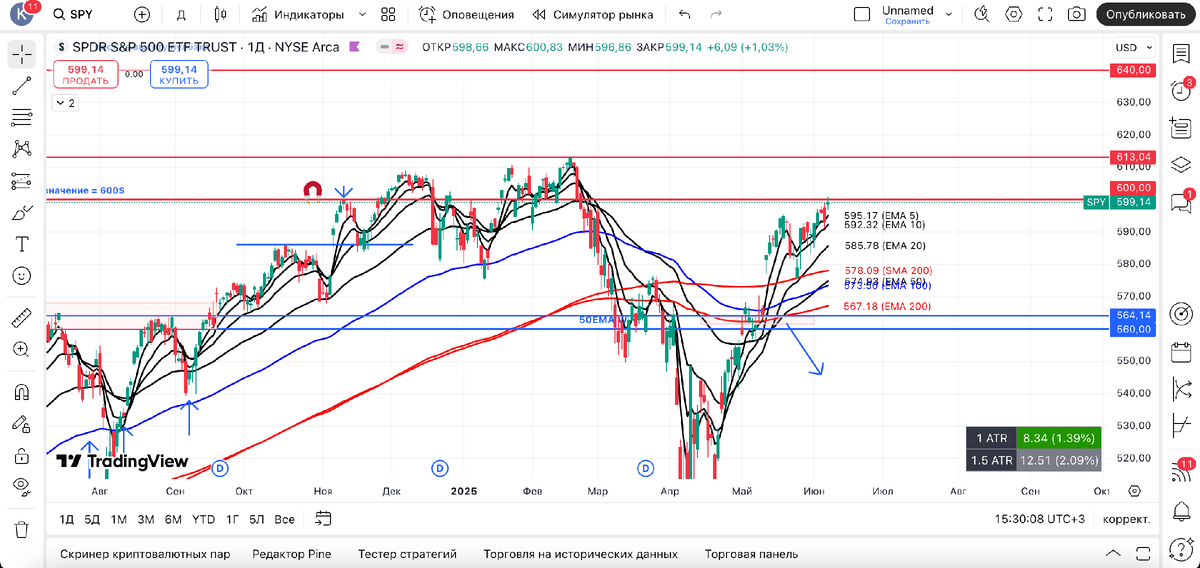
Task: Expand the collapsed indicators legend "2"
Action: click(x=65, y=102)
